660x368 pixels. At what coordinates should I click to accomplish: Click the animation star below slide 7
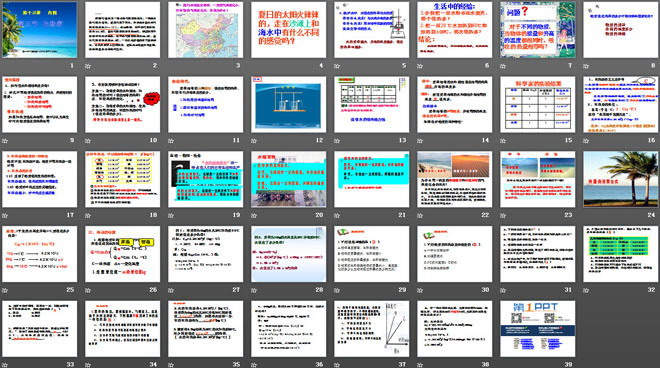tap(503, 66)
